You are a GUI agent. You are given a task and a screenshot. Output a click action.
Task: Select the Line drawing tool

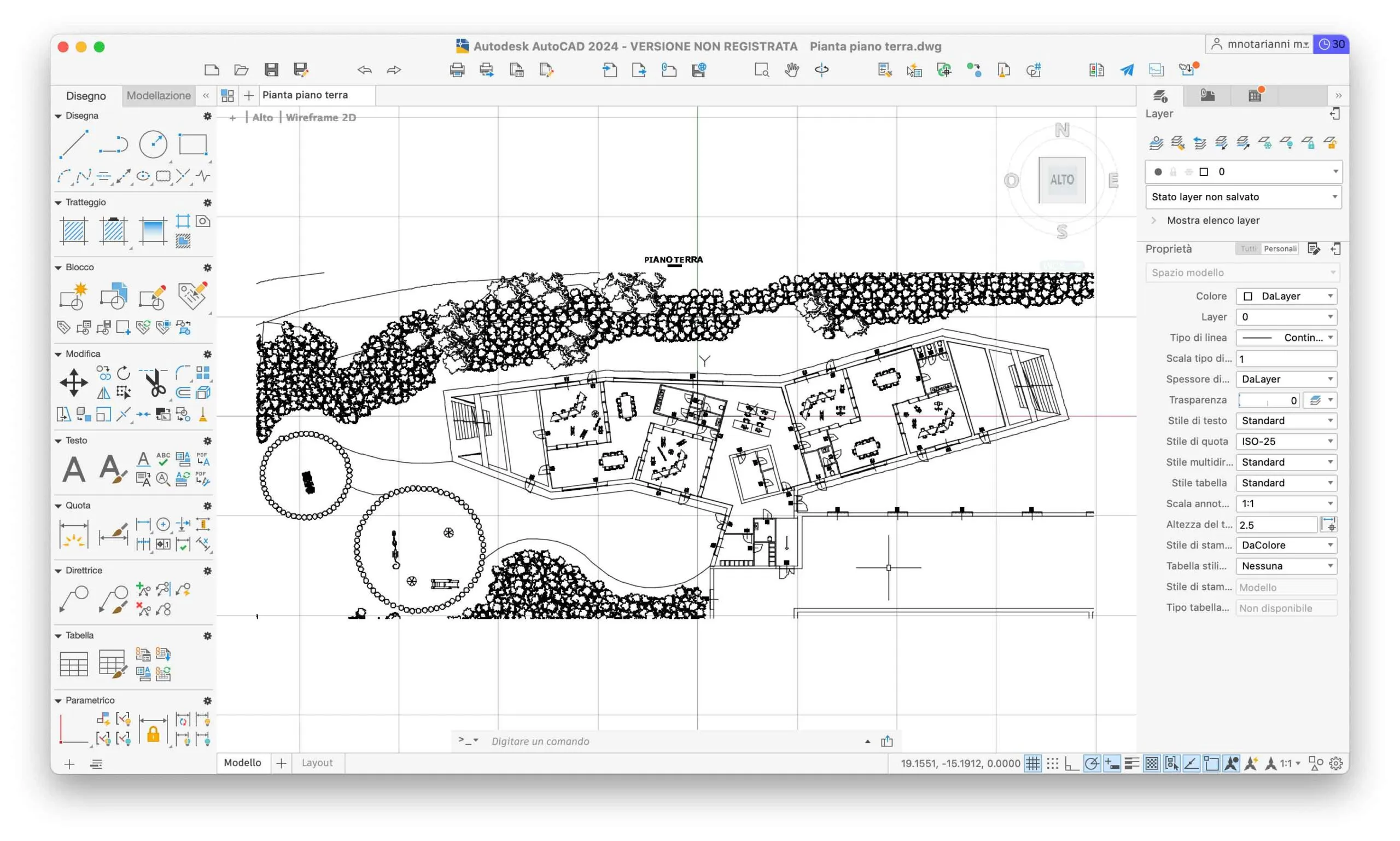(74, 144)
